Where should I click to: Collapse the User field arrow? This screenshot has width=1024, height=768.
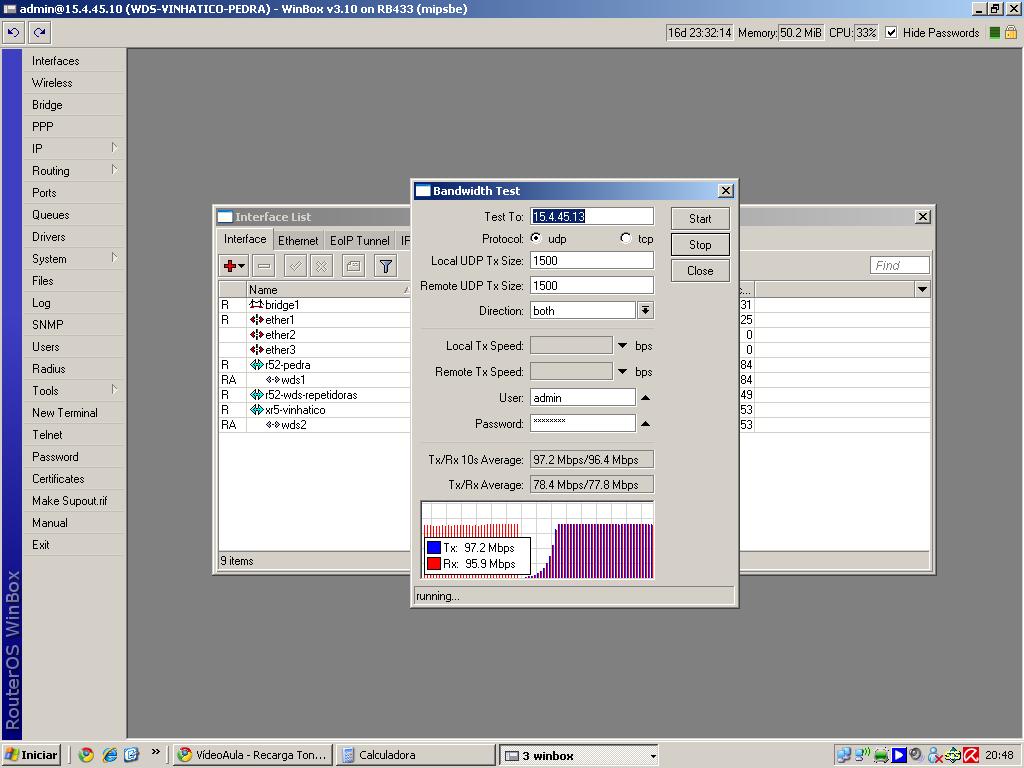click(x=645, y=398)
